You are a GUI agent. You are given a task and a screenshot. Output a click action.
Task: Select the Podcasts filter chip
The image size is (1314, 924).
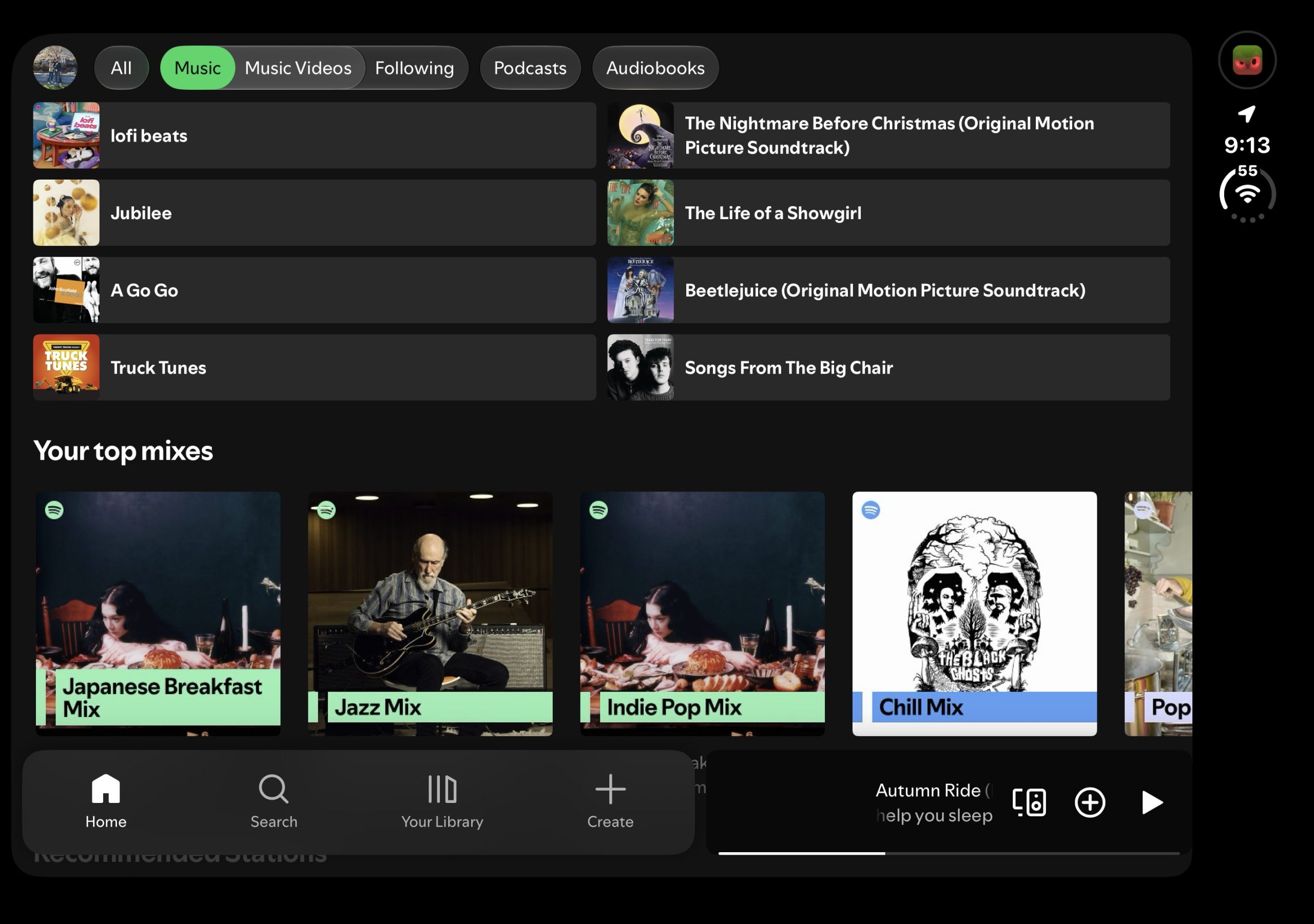(x=530, y=68)
